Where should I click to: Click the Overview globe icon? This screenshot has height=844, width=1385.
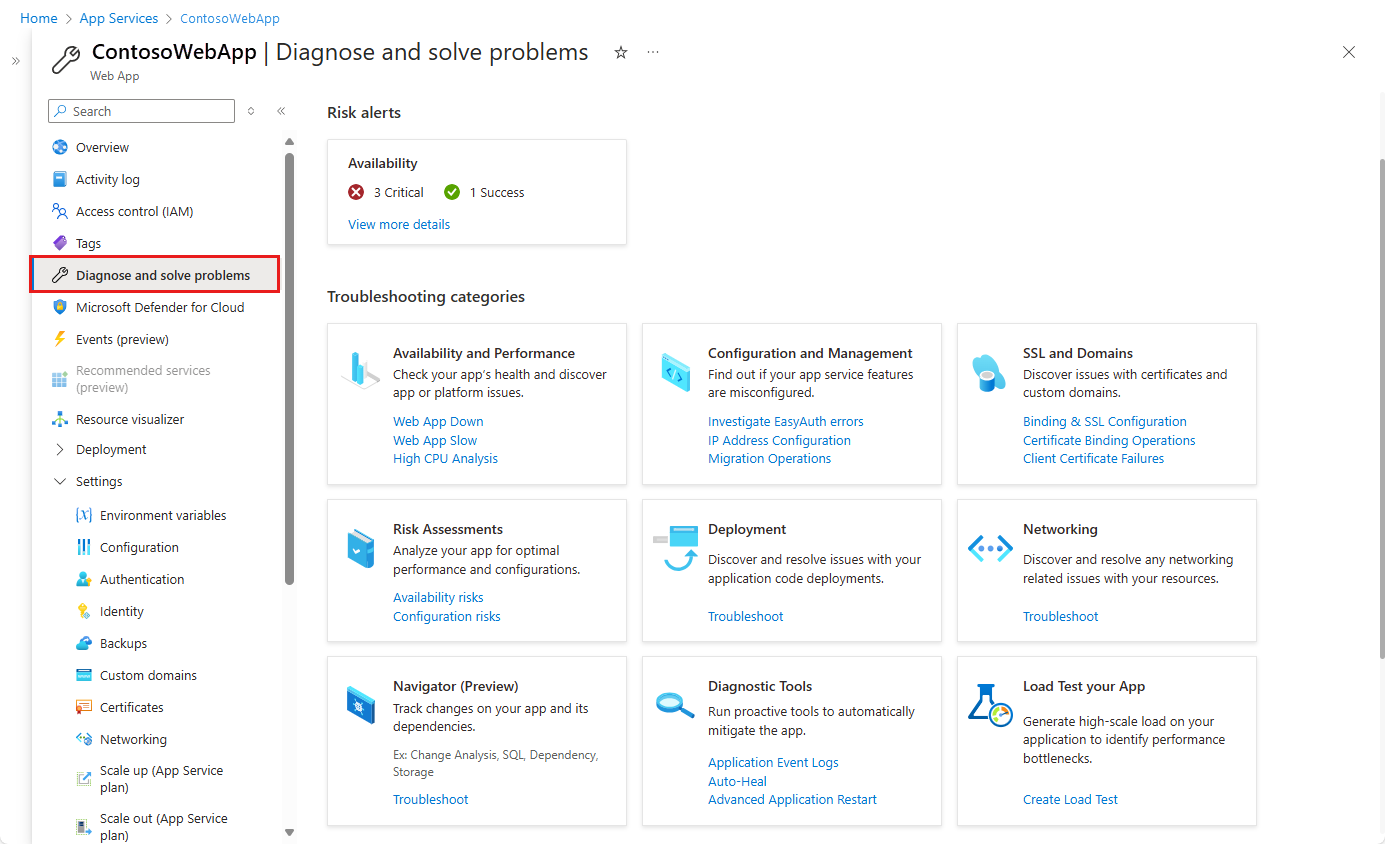pyautogui.click(x=60, y=147)
